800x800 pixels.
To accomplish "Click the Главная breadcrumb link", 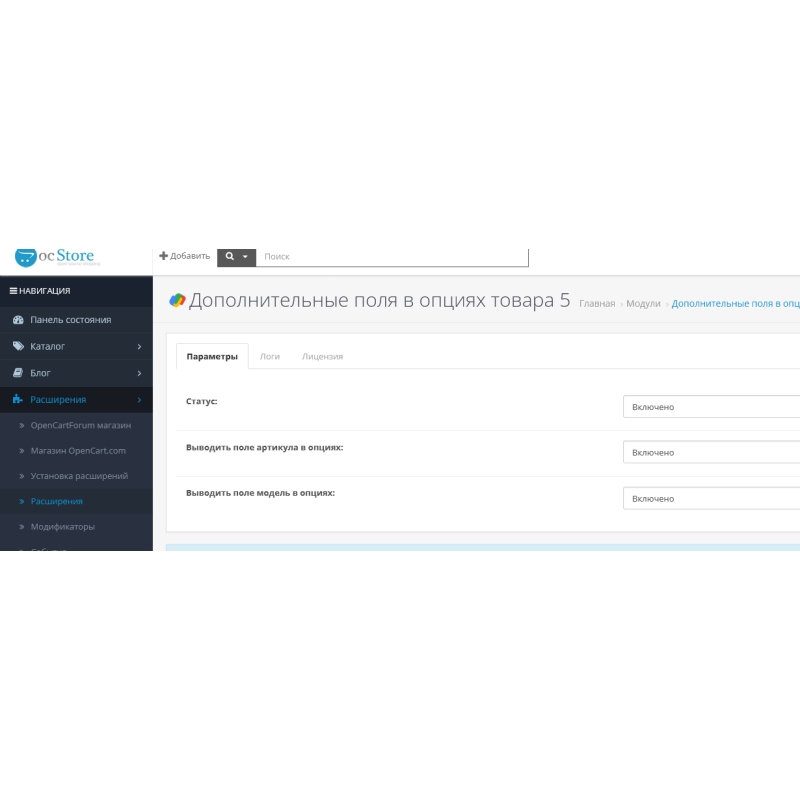I will [x=597, y=303].
